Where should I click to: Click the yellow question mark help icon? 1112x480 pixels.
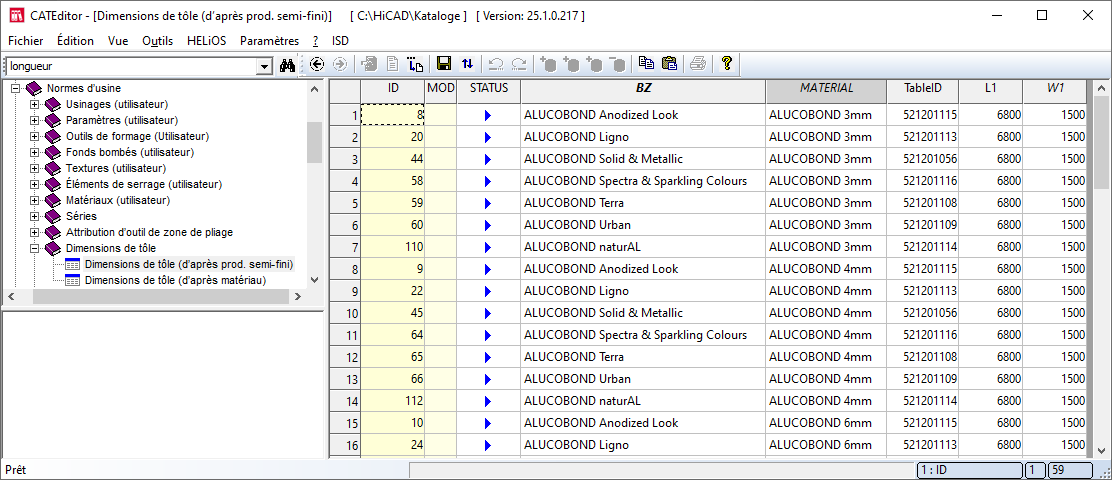[x=727, y=64]
